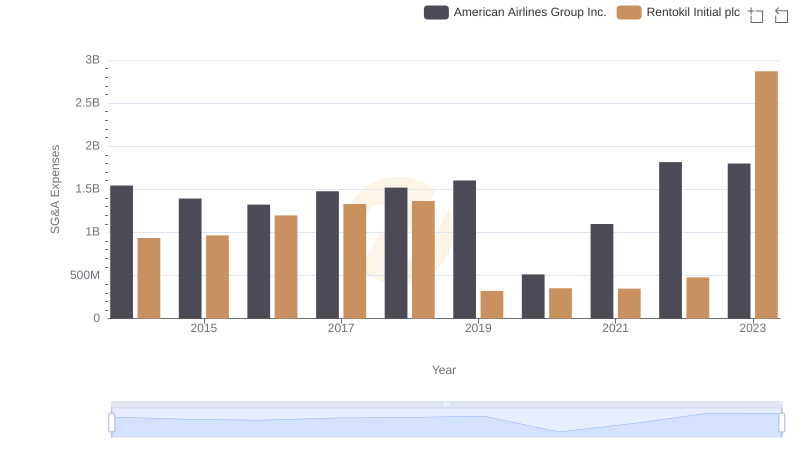Click Rentokil 2015 orange bar
This screenshot has width=800, height=461.
[217, 277]
